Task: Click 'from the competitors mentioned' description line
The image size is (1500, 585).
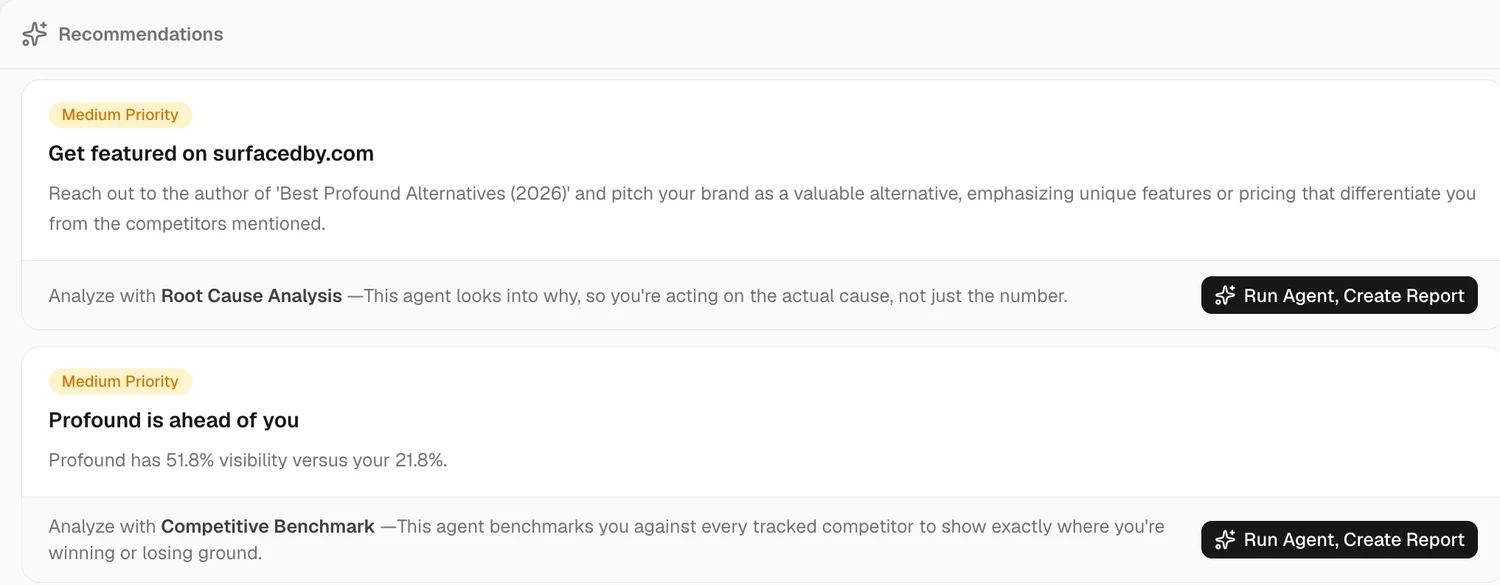Action: [187, 224]
